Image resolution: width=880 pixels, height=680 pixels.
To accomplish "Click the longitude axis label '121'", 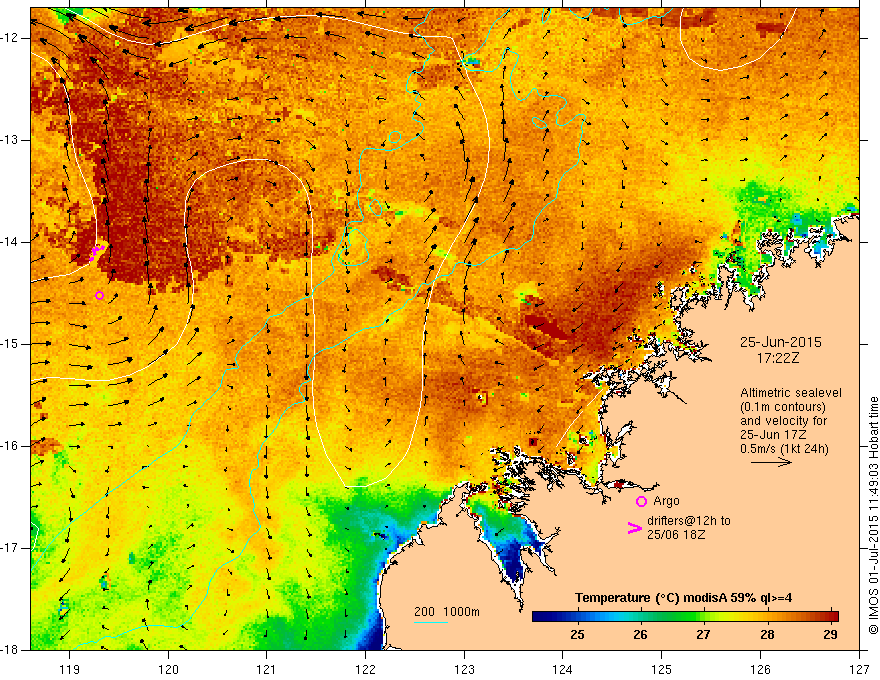I will coord(267,669).
